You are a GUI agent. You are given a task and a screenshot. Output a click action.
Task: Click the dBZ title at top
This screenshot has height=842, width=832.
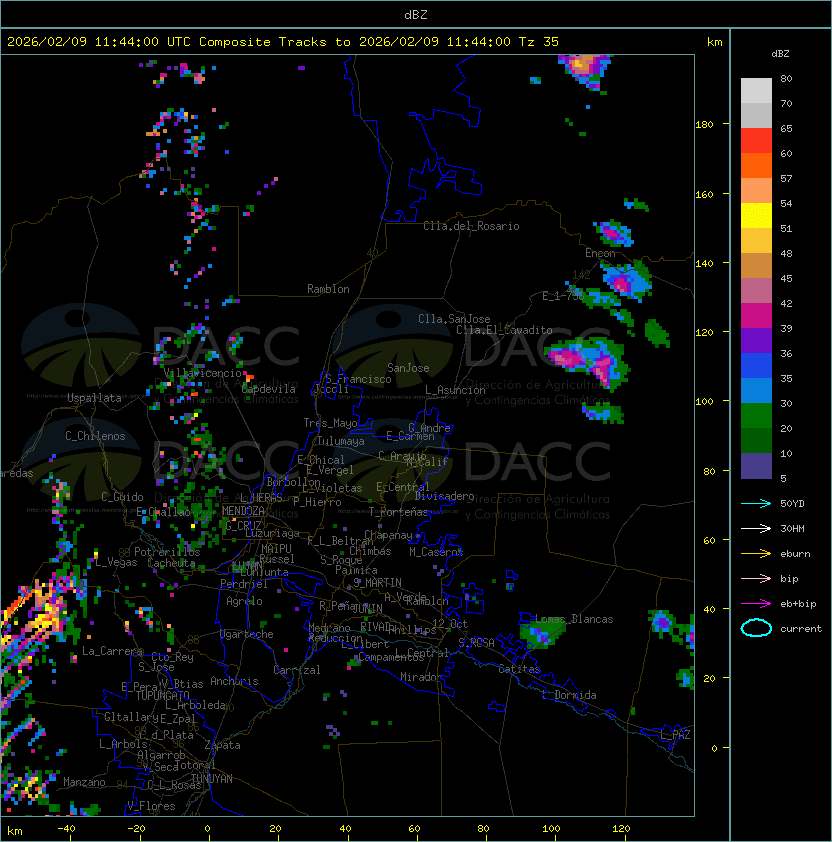point(416,14)
